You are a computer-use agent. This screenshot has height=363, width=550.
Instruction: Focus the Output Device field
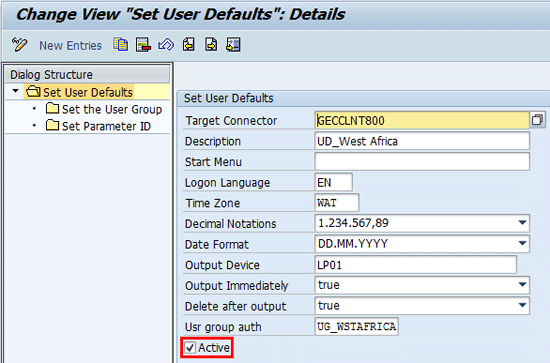click(x=416, y=265)
